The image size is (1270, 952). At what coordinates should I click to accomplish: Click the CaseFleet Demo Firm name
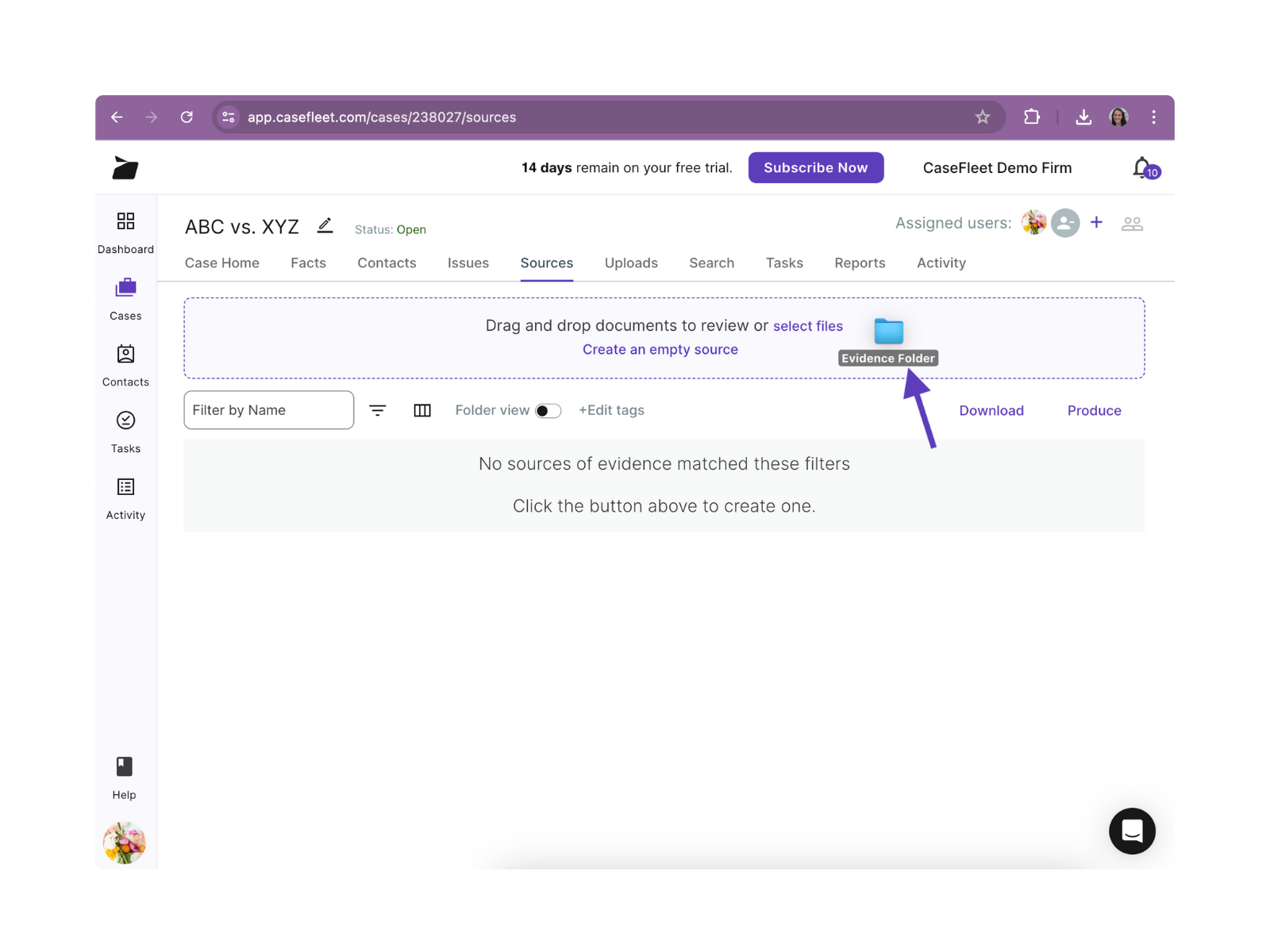(997, 168)
